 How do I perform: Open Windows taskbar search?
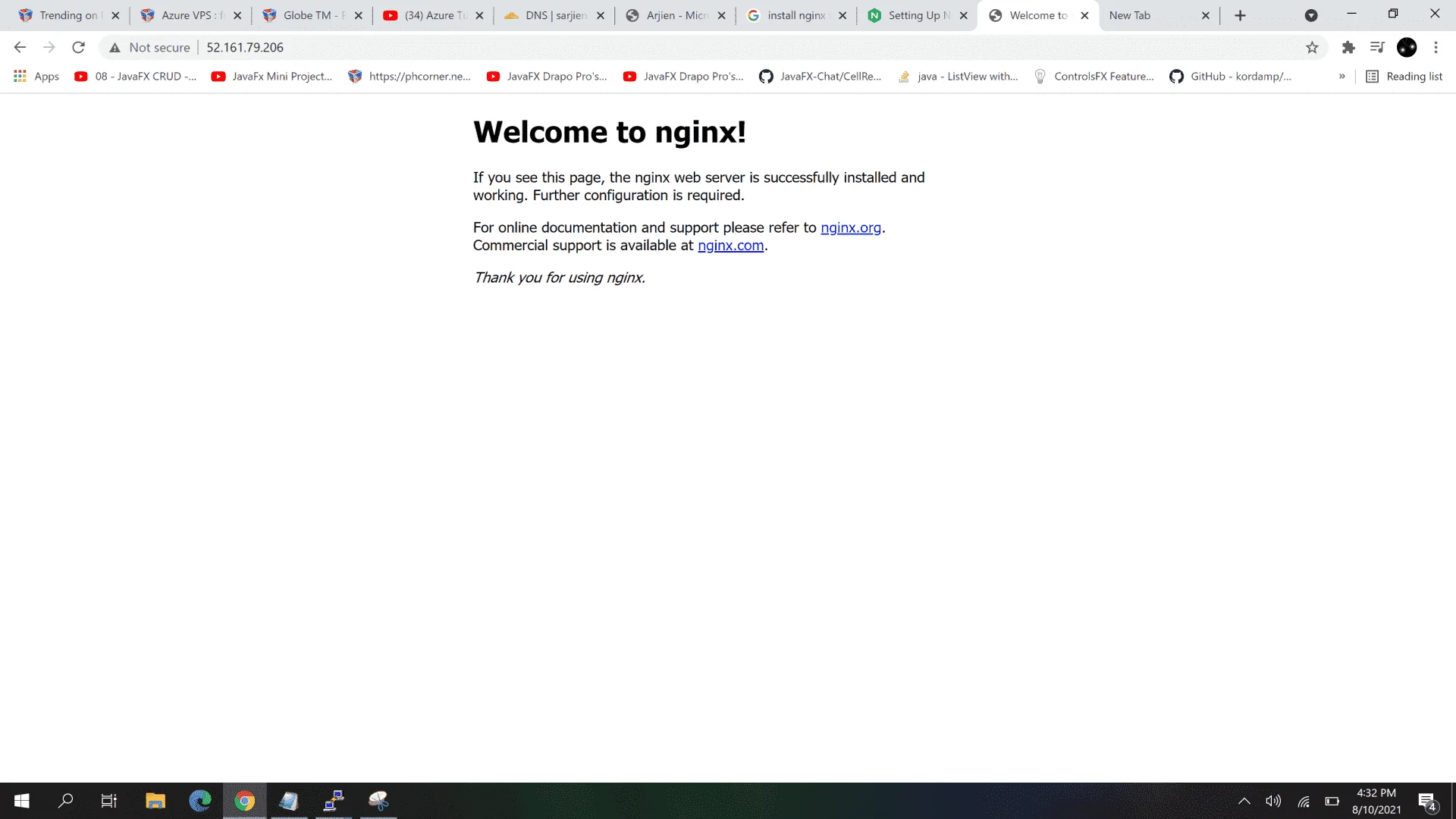click(x=66, y=801)
